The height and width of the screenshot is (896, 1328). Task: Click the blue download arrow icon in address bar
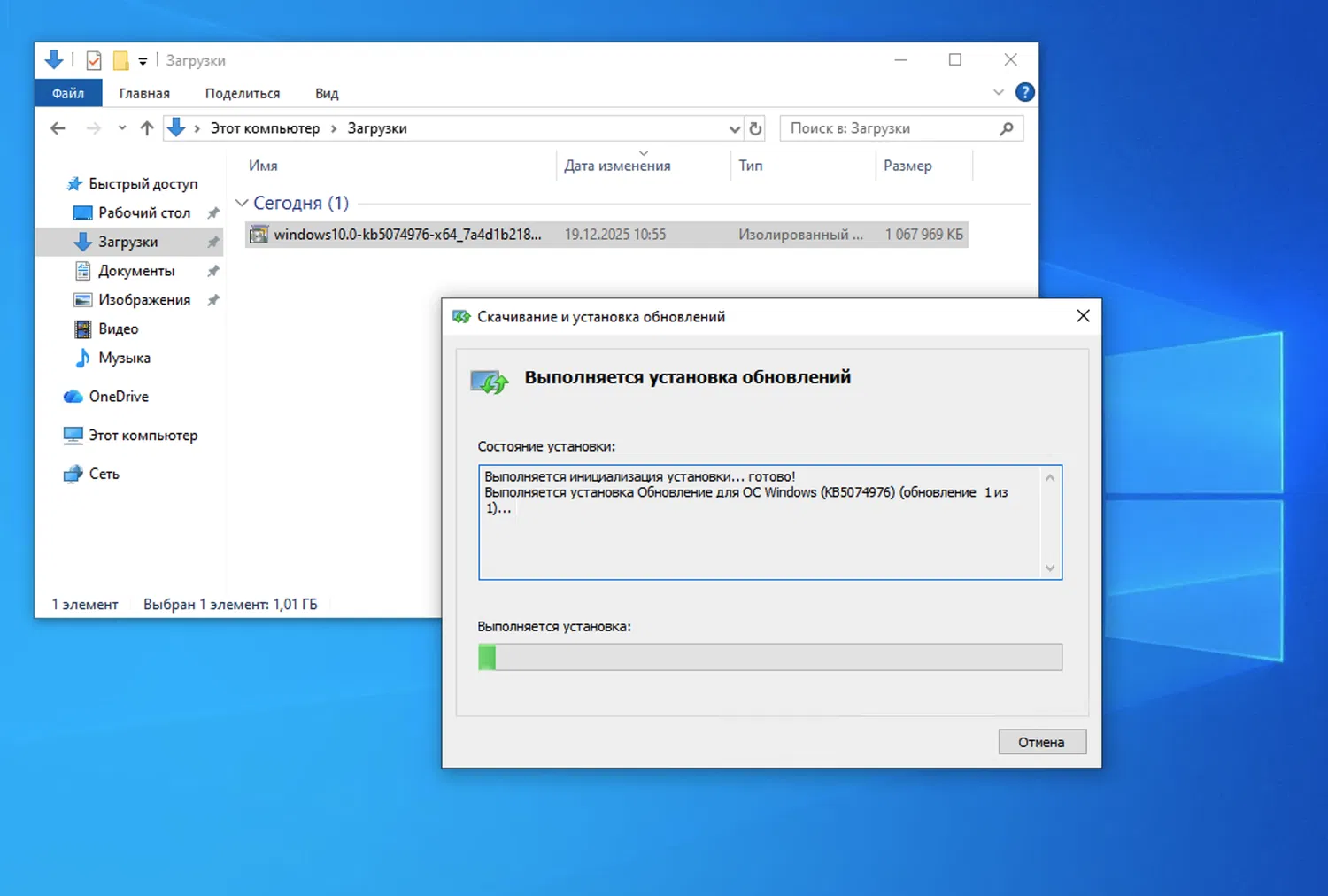tap(176, 127)
